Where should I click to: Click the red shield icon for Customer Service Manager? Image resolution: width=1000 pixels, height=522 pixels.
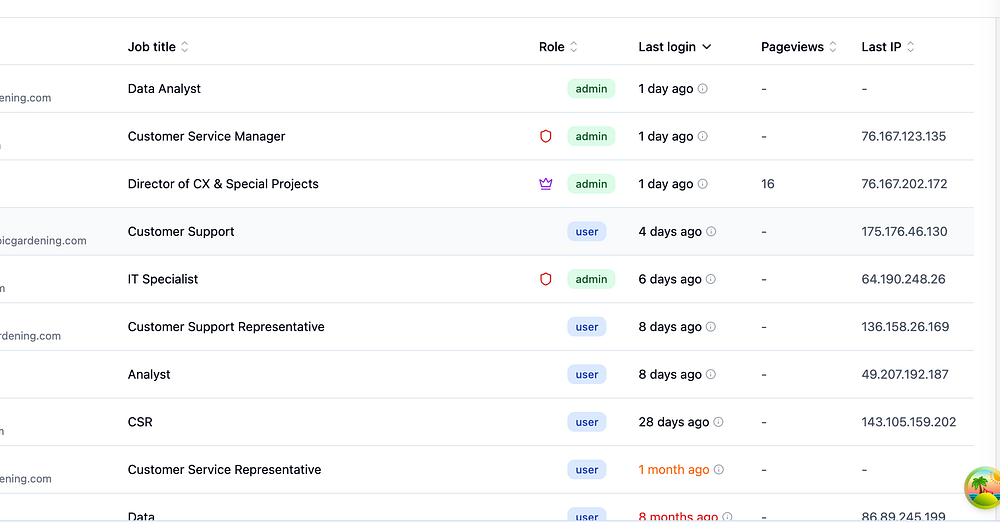click(546, 136)
